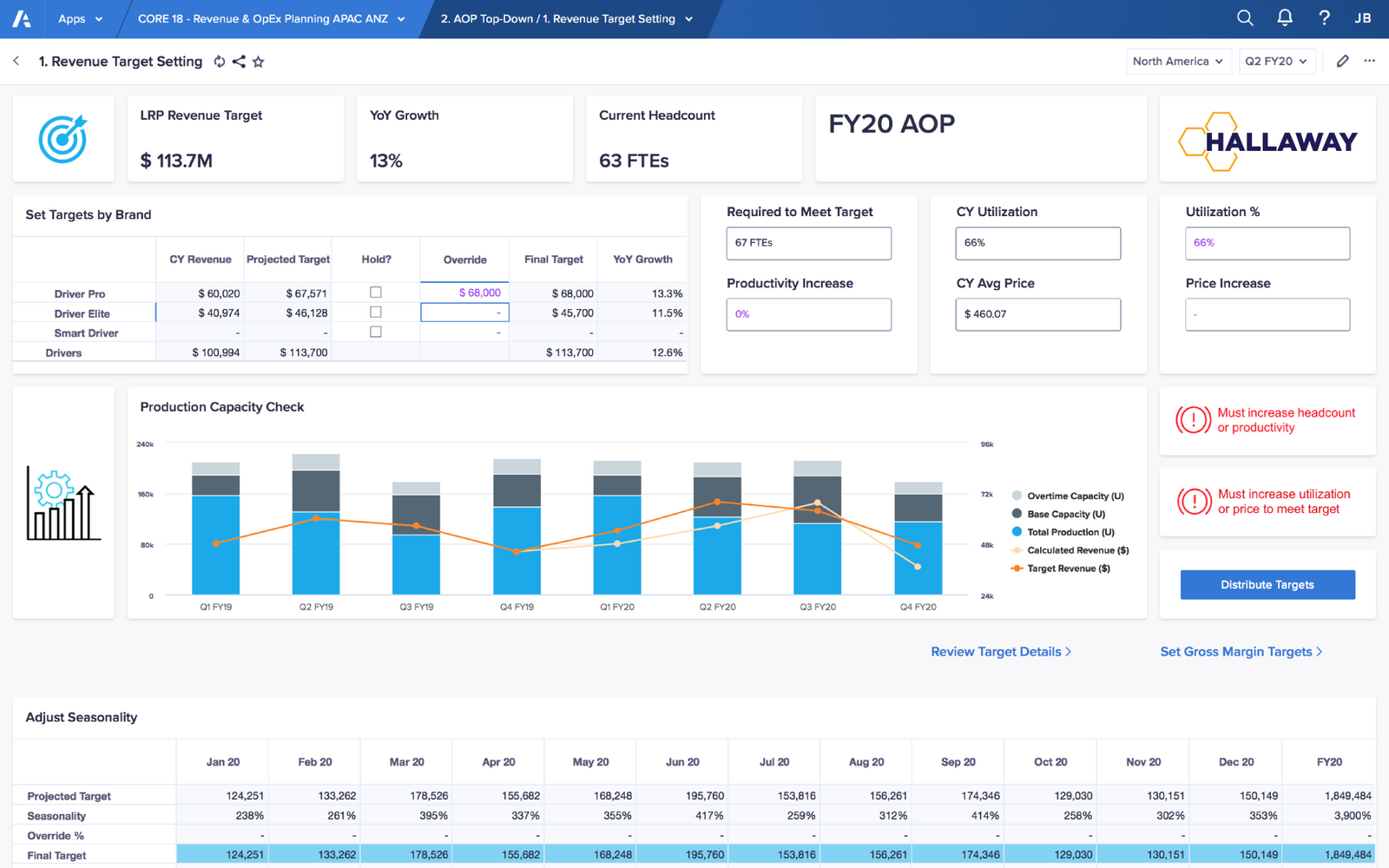Toggle the Hold checkbox for Driver Pro
This screenshot has height=868, width=1389.
(376, 293)
